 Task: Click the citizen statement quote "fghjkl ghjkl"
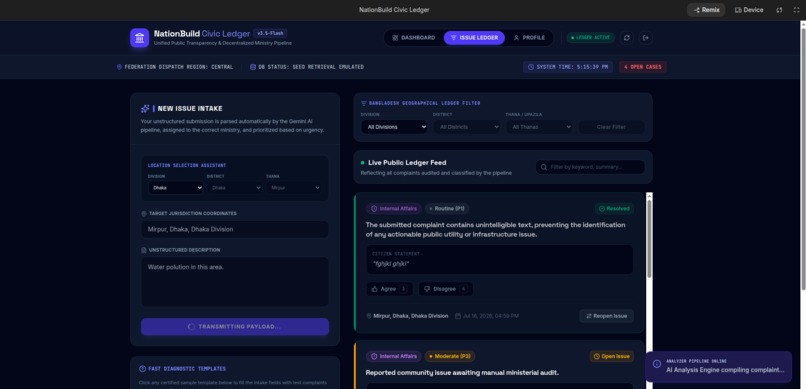click(x=391, y=264)
